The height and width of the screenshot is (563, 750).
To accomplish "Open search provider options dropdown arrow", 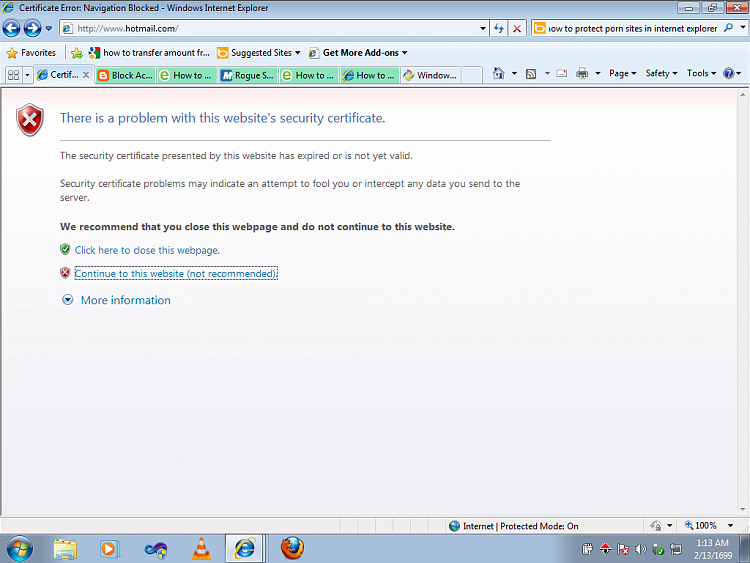I will click(x=743, y=28).
